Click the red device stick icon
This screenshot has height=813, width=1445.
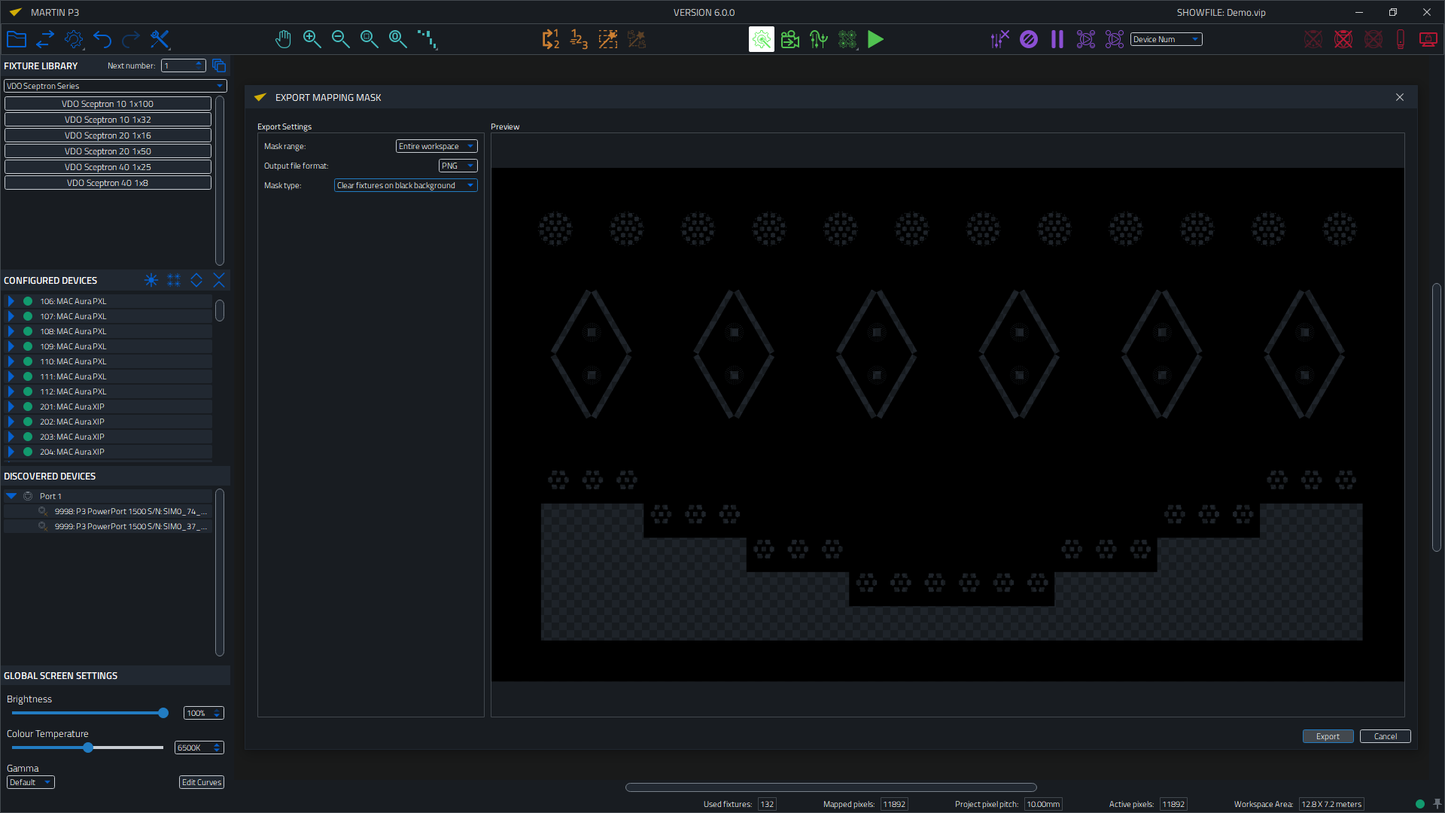(1401, 39)
